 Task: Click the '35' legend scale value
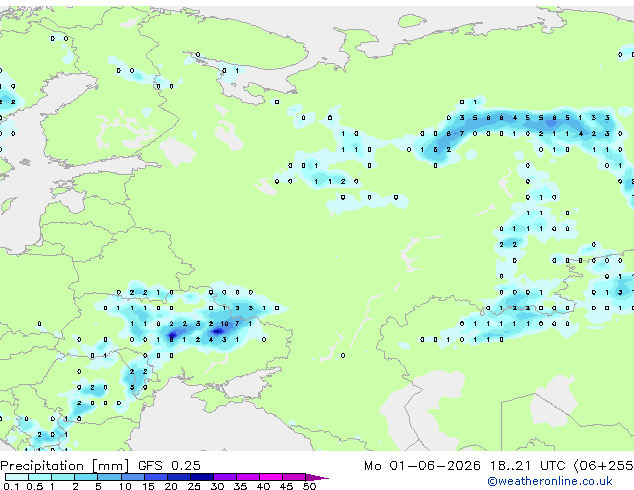click(240, 486)
